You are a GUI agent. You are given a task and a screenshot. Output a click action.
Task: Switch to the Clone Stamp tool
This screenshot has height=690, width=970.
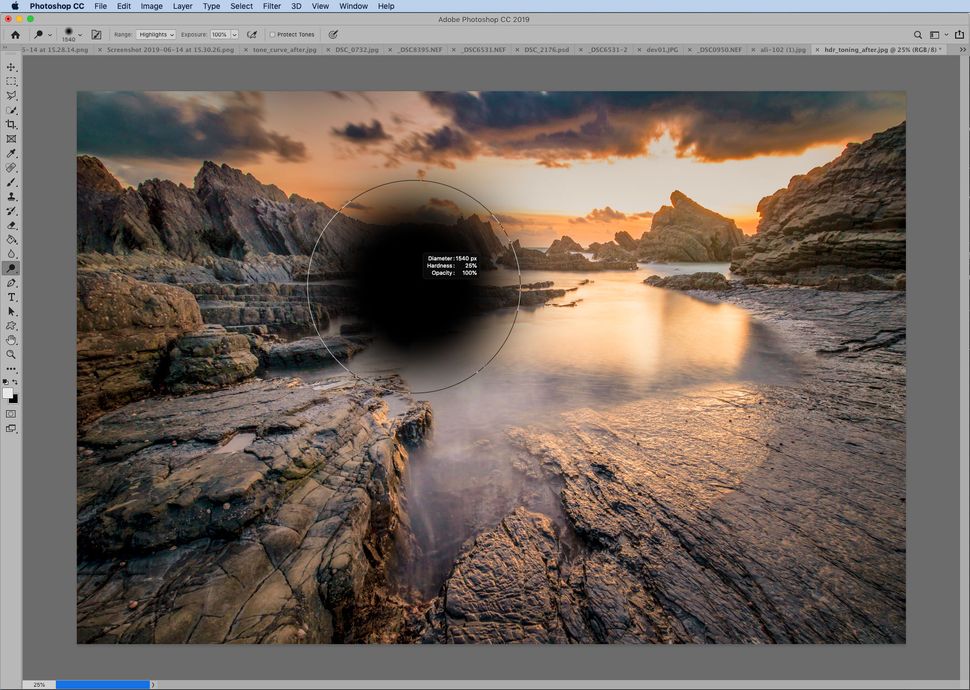(x=12, y=197)
